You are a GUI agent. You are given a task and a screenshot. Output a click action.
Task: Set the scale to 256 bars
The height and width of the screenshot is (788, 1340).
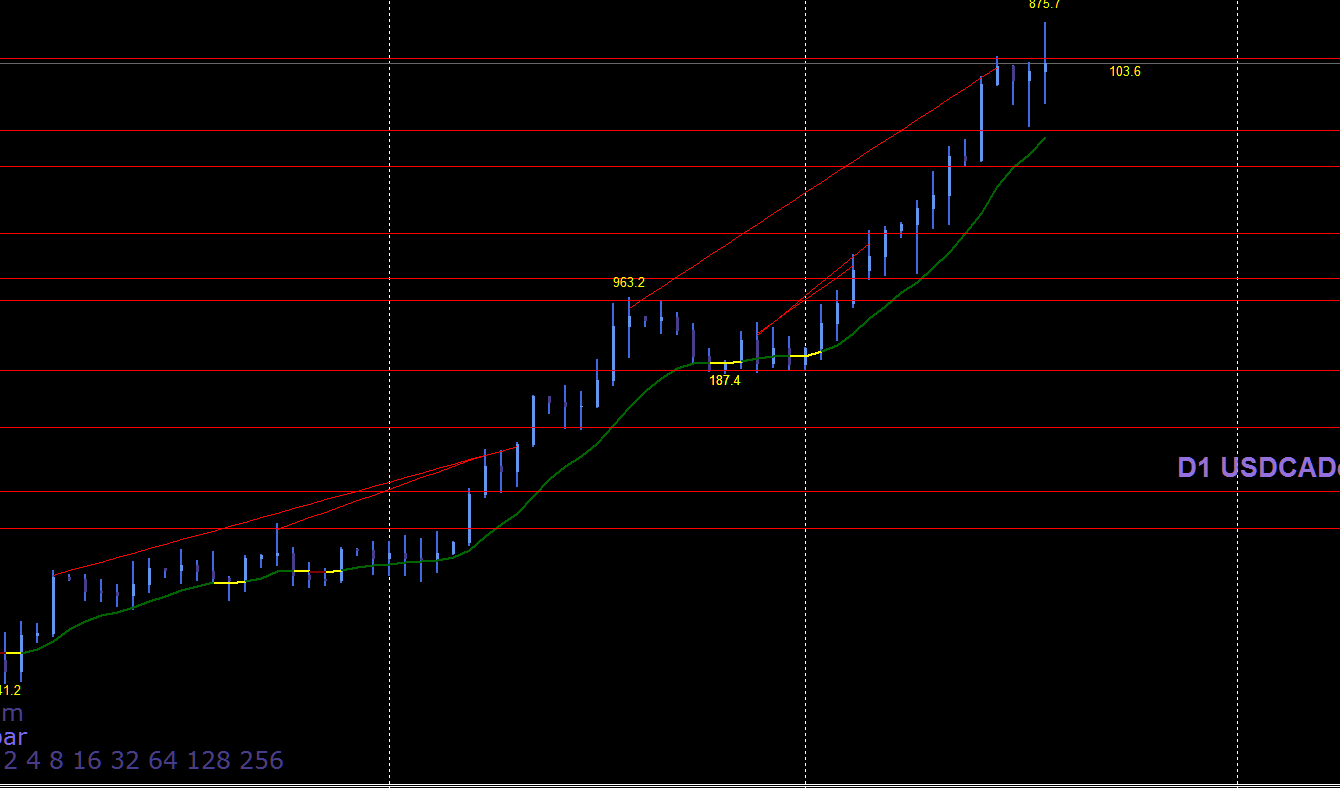[261, 761]
